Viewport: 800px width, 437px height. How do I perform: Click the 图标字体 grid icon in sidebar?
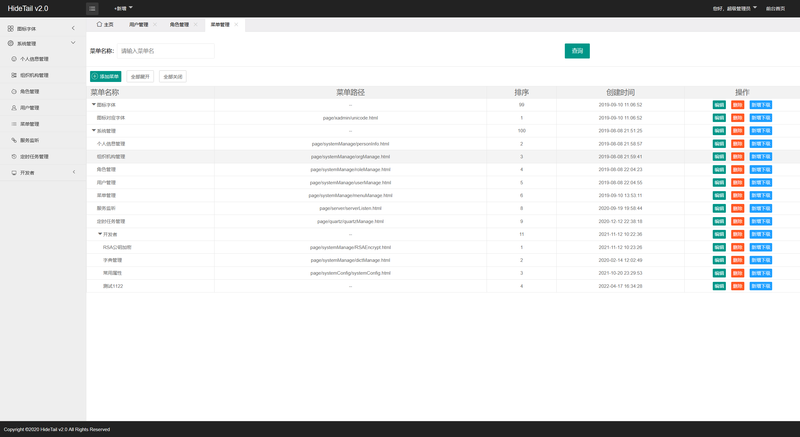click(11, 29)
